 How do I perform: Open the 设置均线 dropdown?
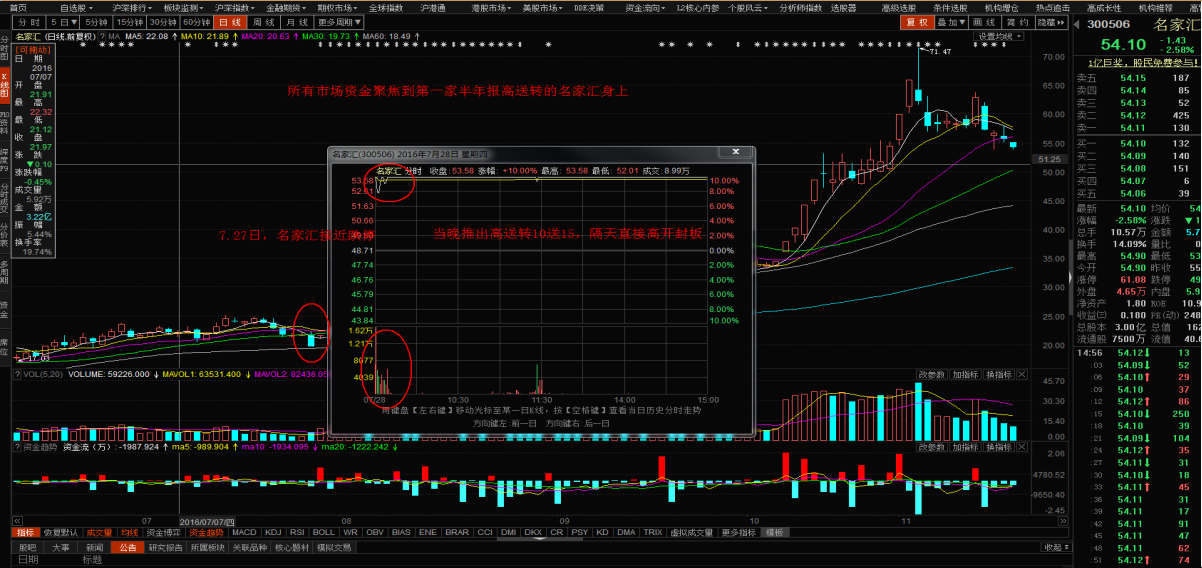tap(997, 37)
